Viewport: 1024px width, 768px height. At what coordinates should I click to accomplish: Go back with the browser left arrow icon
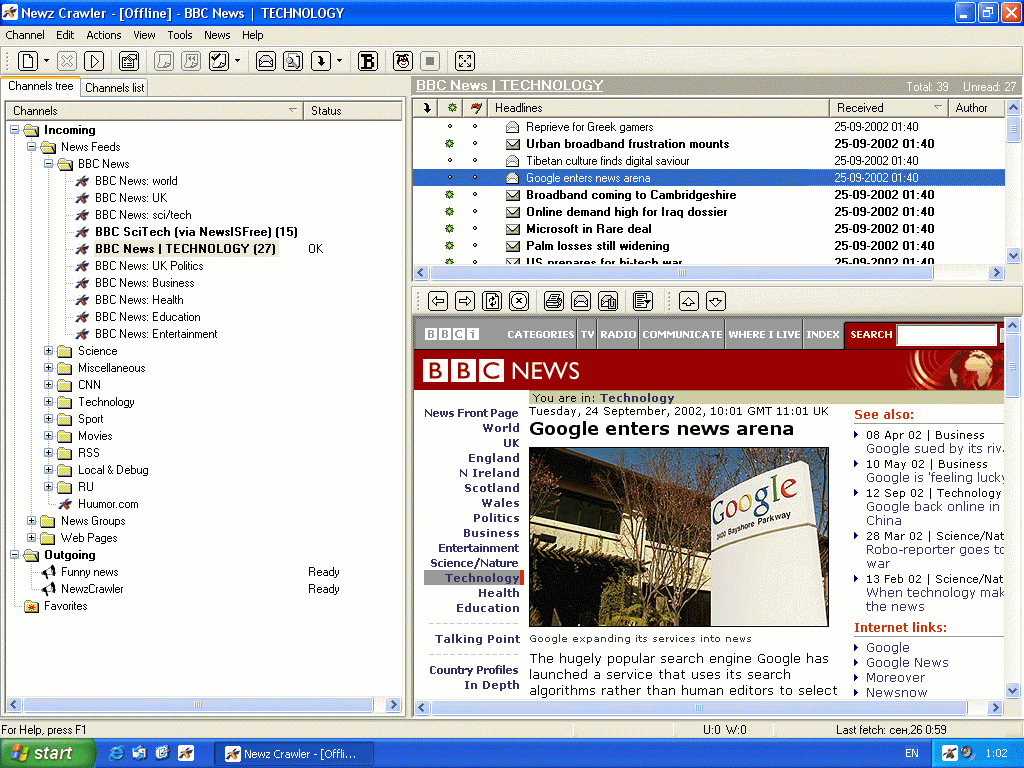click(438, 301)
